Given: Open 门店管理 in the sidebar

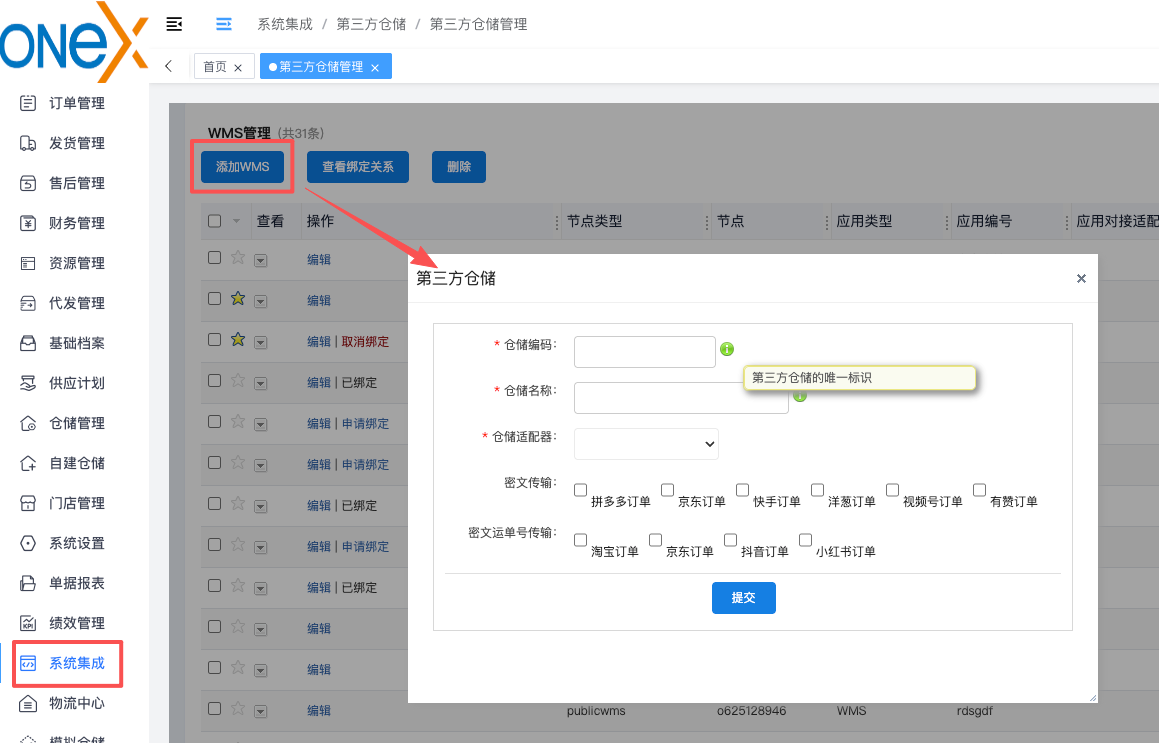Looking at the screenshot, I should click(62, 503).
